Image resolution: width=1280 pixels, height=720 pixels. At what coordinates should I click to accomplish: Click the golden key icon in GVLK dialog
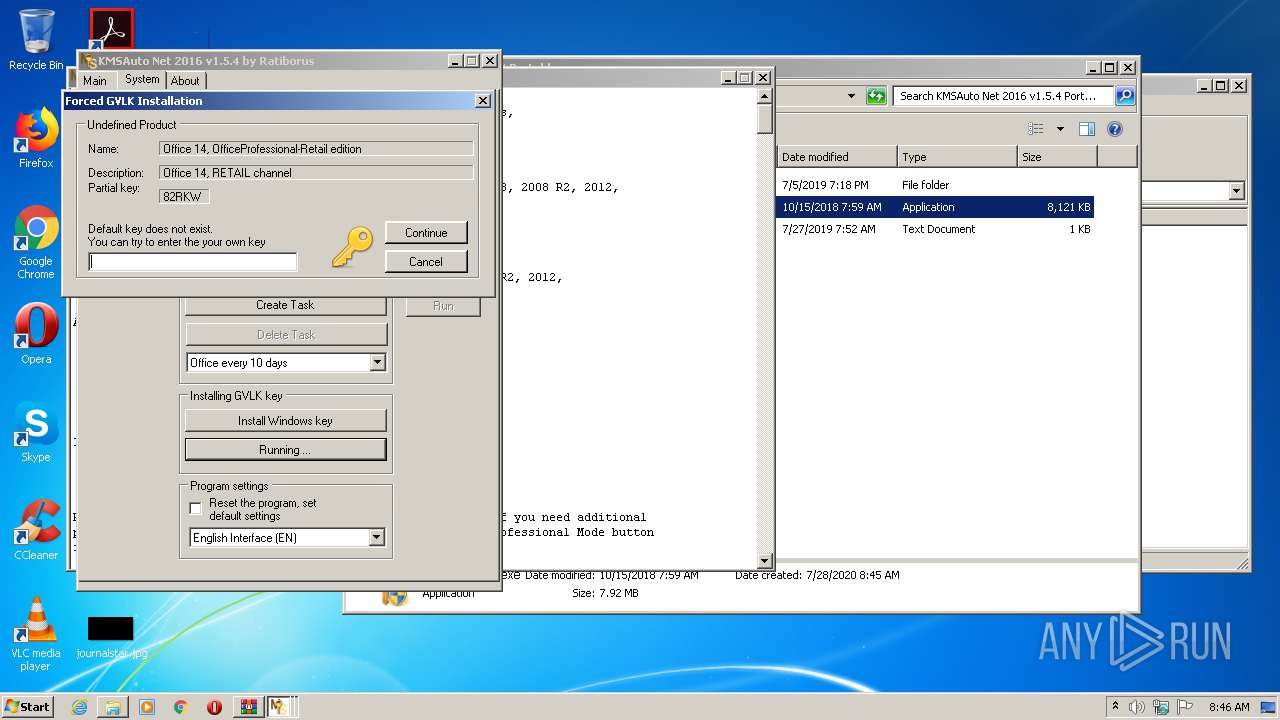pos(351,246)
